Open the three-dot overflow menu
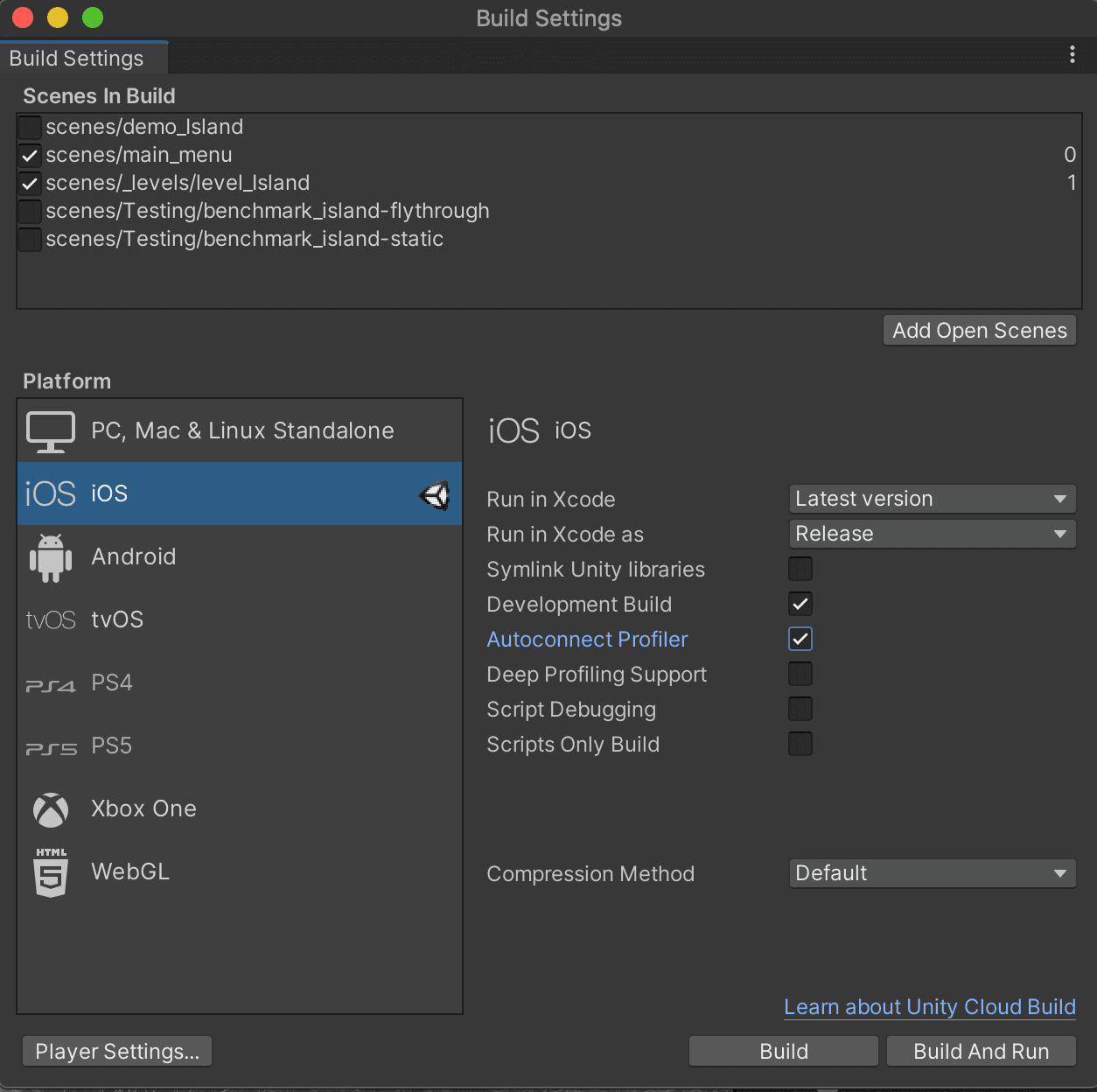The width and height of the screenshot is (1097, 1092). tap(1073, 54)
